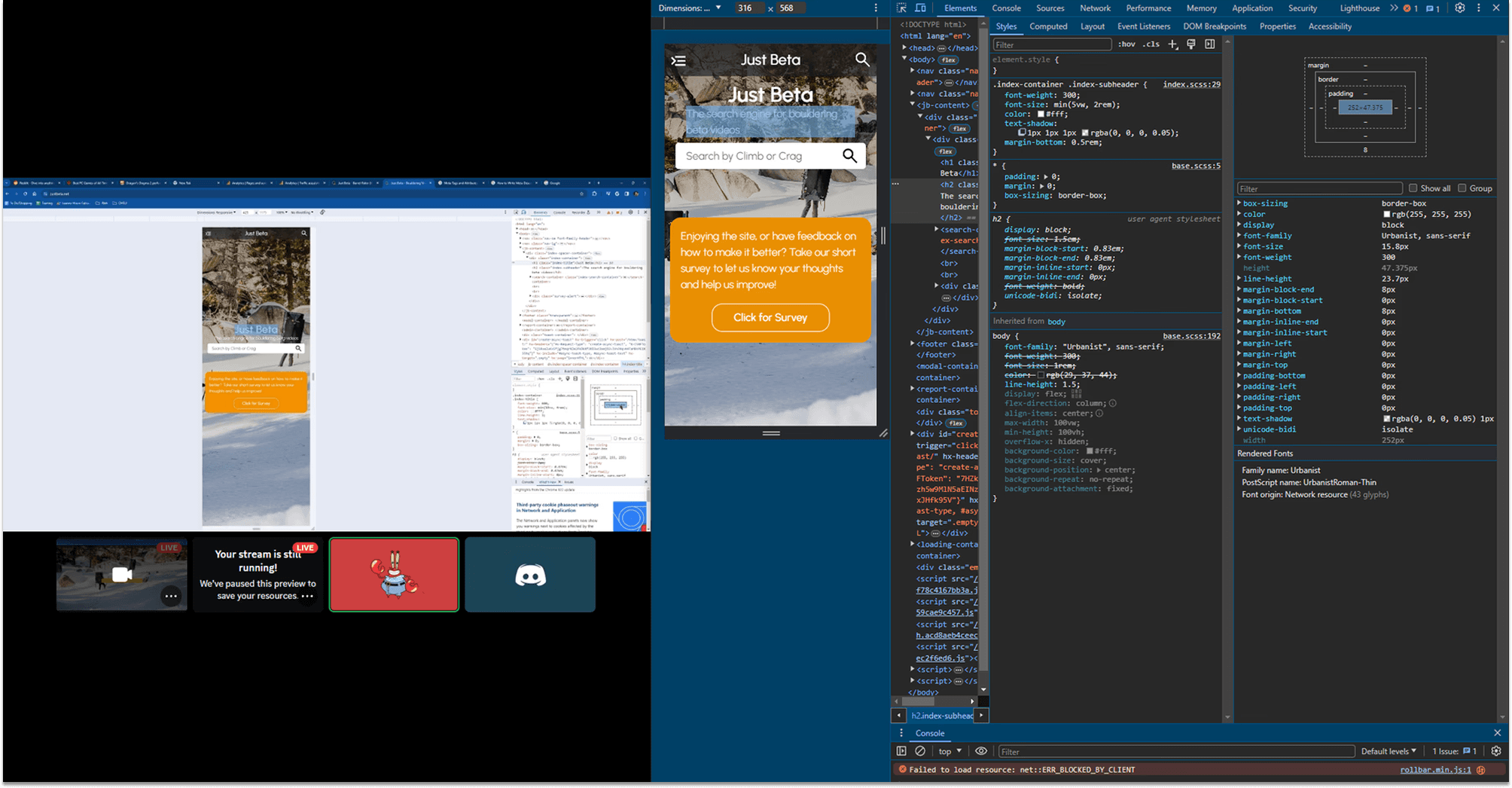The image size is (1512, 788).
Task: Open the Lighthouse tab
Action: tap(1359, 8)
